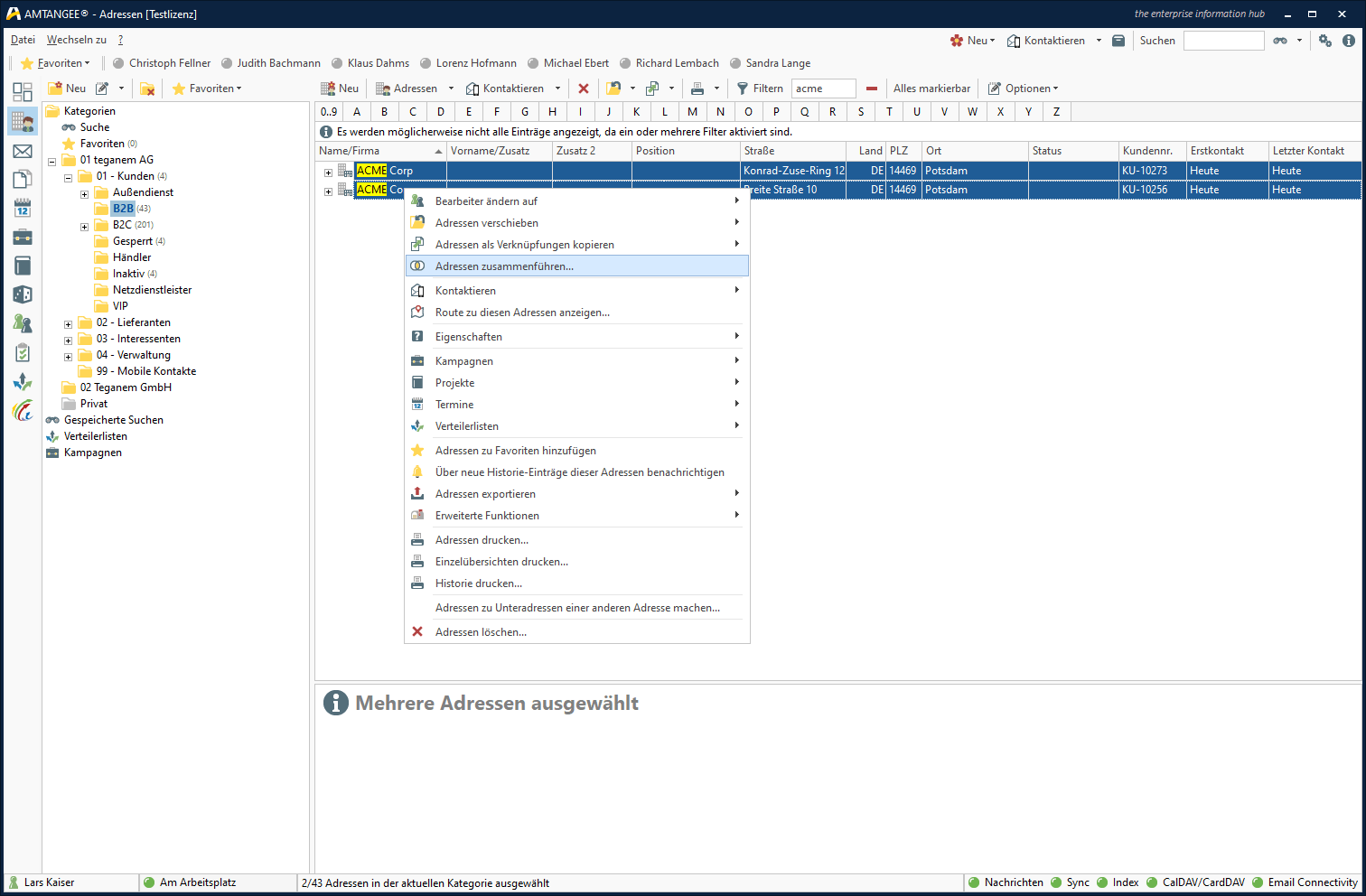Click the Alles markierbar button

[x=931, y=89]
